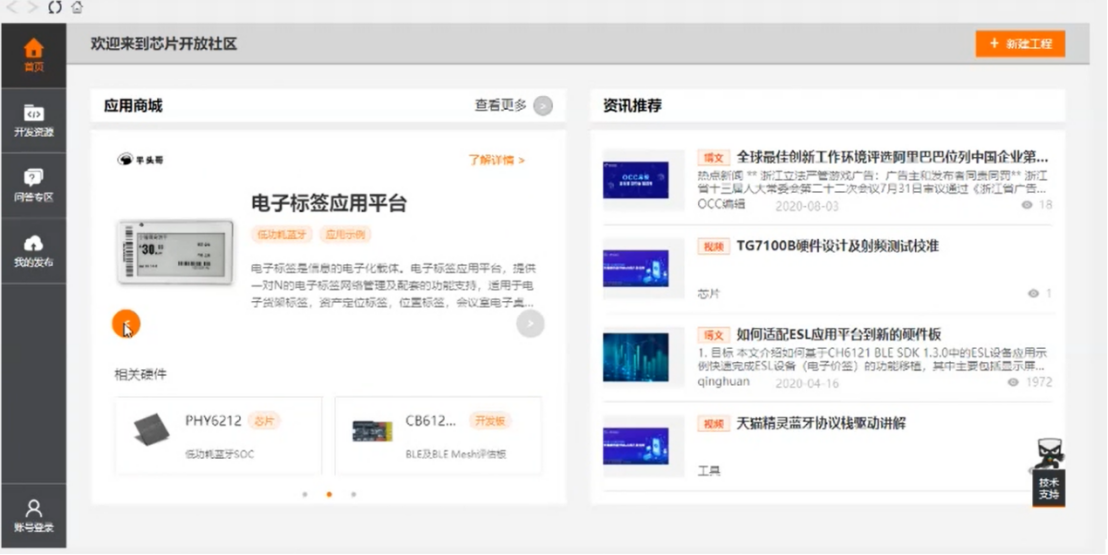Open the 我的发布 cloud upload section
Image resolution: width=1108 pixels, height=555 pixels.
[33, 251]
